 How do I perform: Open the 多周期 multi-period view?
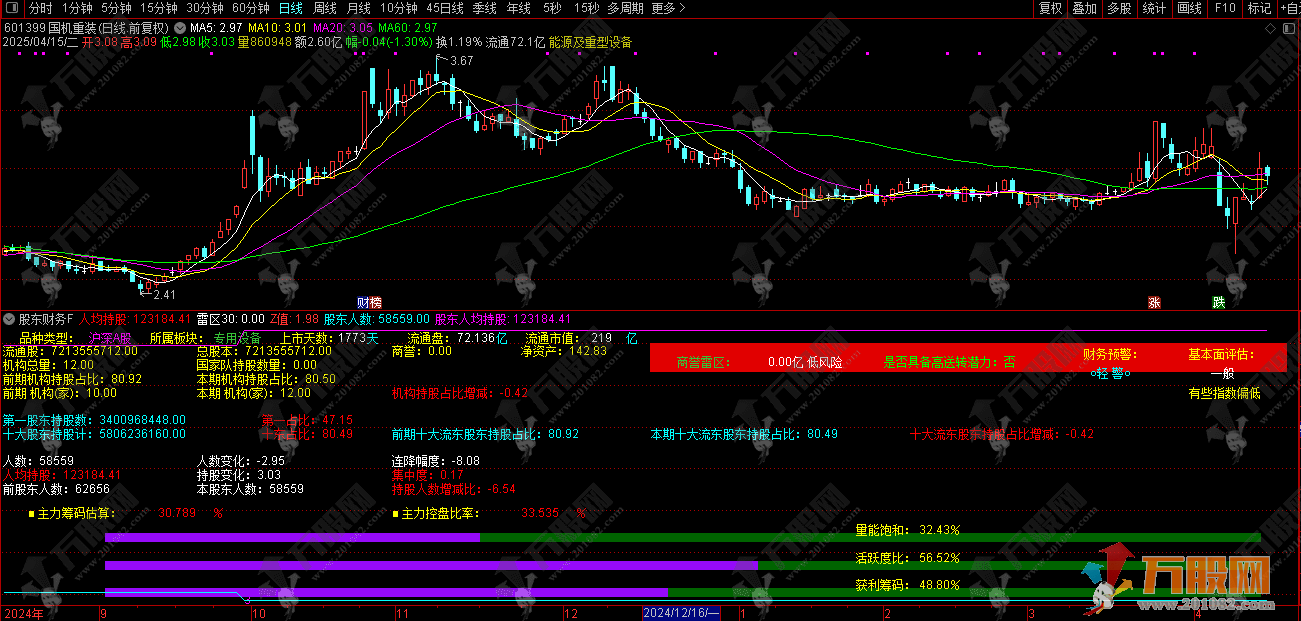pos(626,8)
